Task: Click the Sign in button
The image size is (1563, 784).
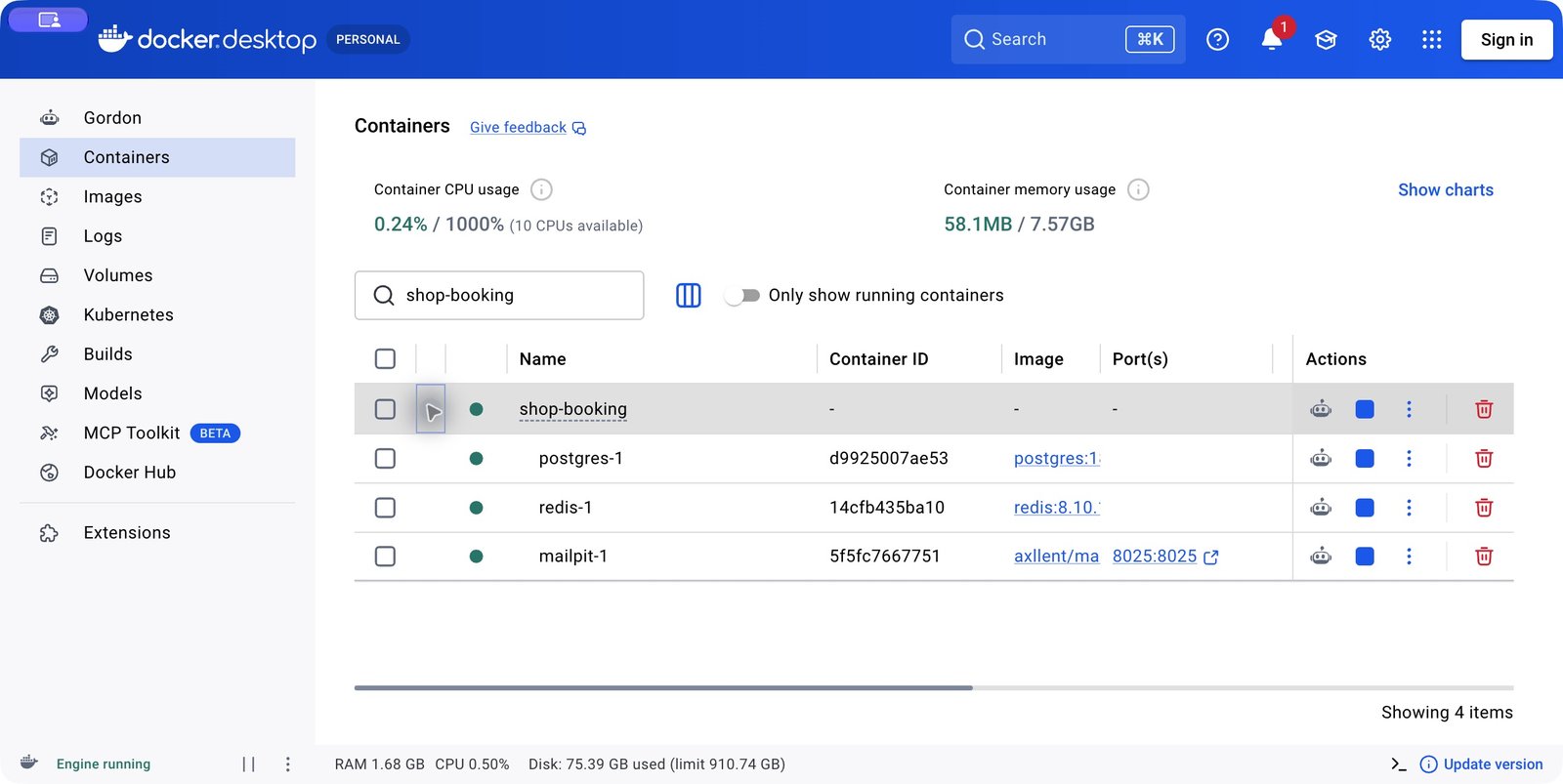Action: tap(1506, 39)
